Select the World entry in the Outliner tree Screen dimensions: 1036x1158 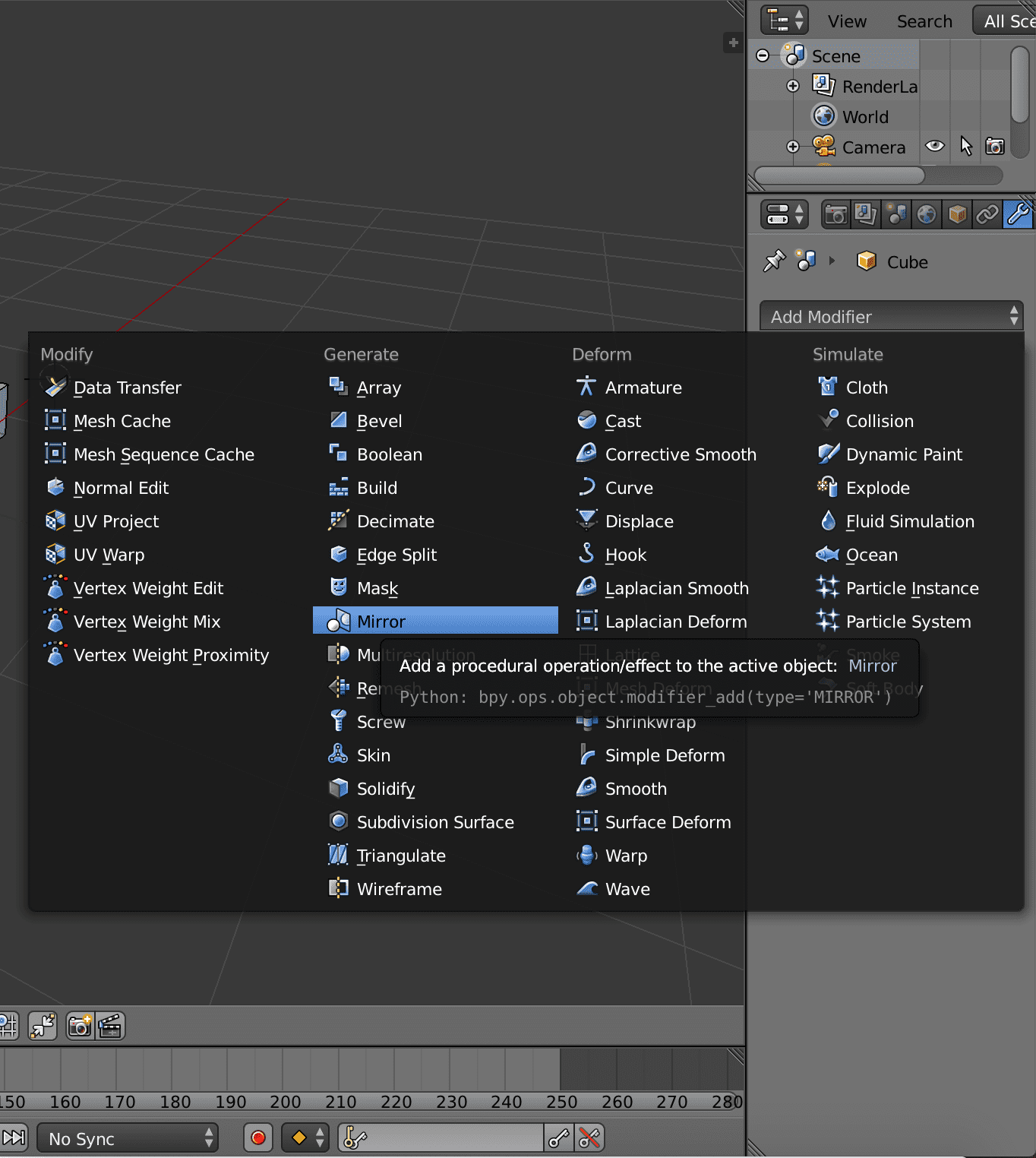(x=865, y=117)
